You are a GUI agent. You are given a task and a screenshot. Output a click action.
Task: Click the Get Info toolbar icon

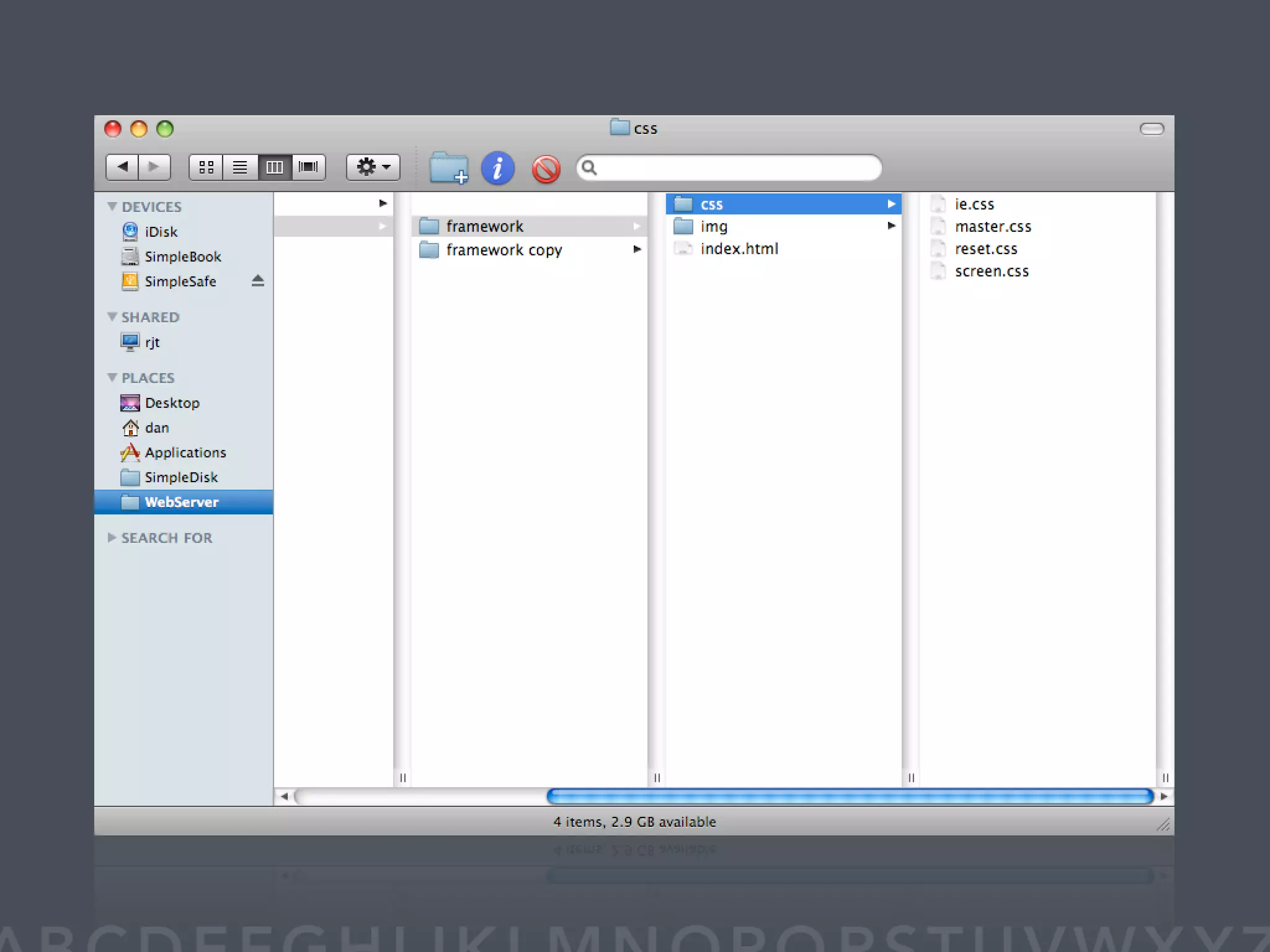pyautogui.click(x=497, y=168)
